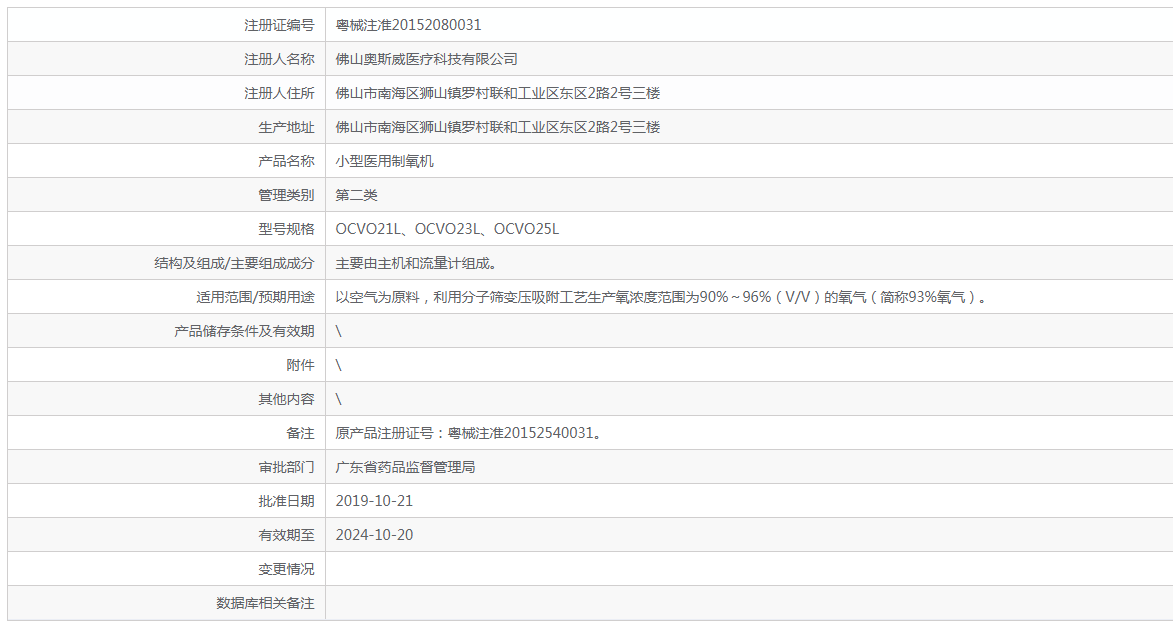Click the label 适用范围/预期用途
The image size is (1173, 623).
tap(255, 297)
